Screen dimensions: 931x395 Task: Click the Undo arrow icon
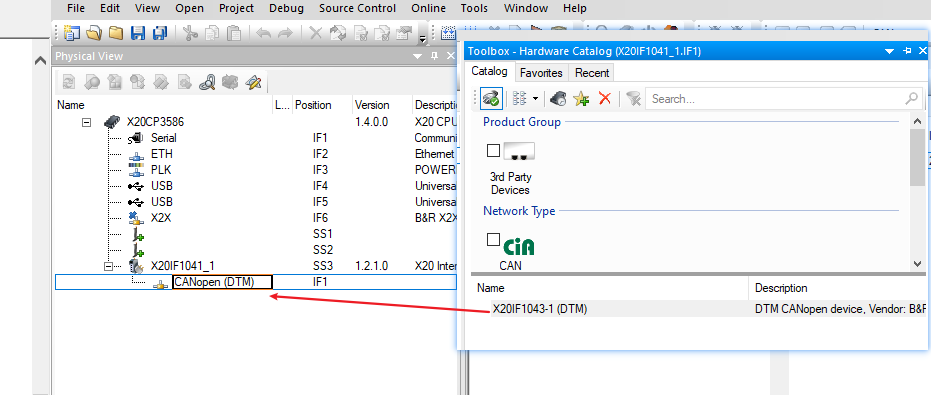point(264,33)
